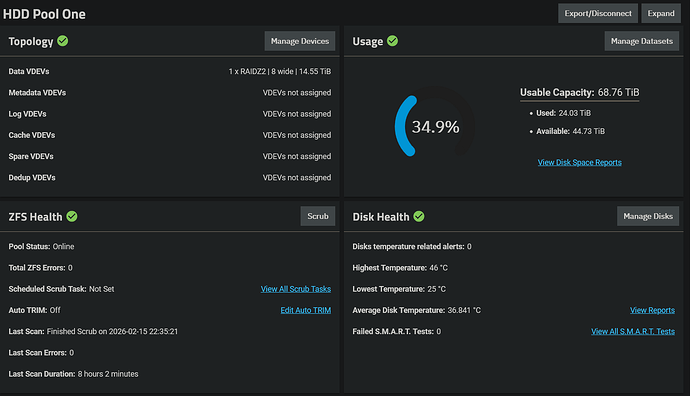Open Manage Disks in Disk Health

[648, 216]
